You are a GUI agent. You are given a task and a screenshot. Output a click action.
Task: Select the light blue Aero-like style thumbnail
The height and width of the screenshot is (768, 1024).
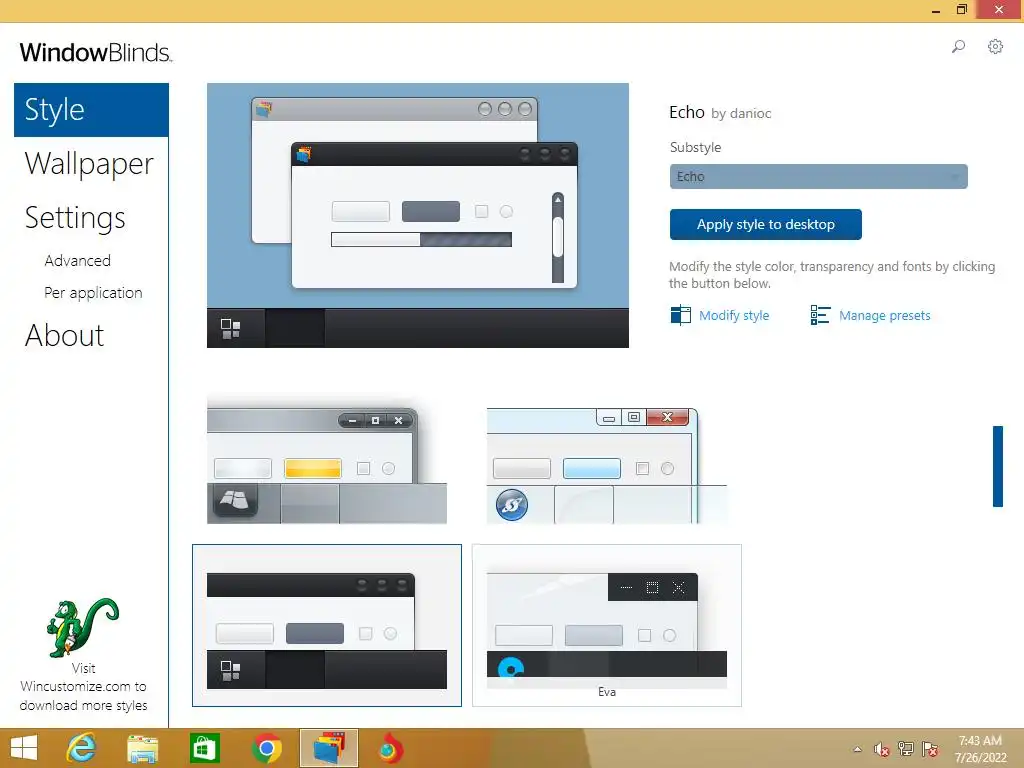click(607, 466)
